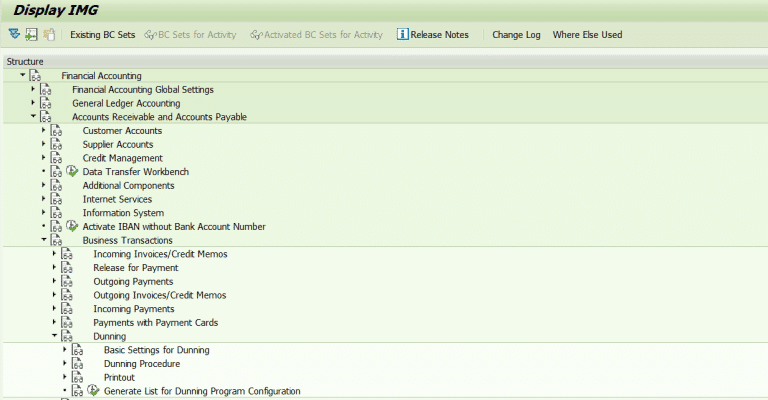Collapse the Financial Accounting node
This screenshot has width=768, height=400.
pyautogui.click(x=22, y=76)
